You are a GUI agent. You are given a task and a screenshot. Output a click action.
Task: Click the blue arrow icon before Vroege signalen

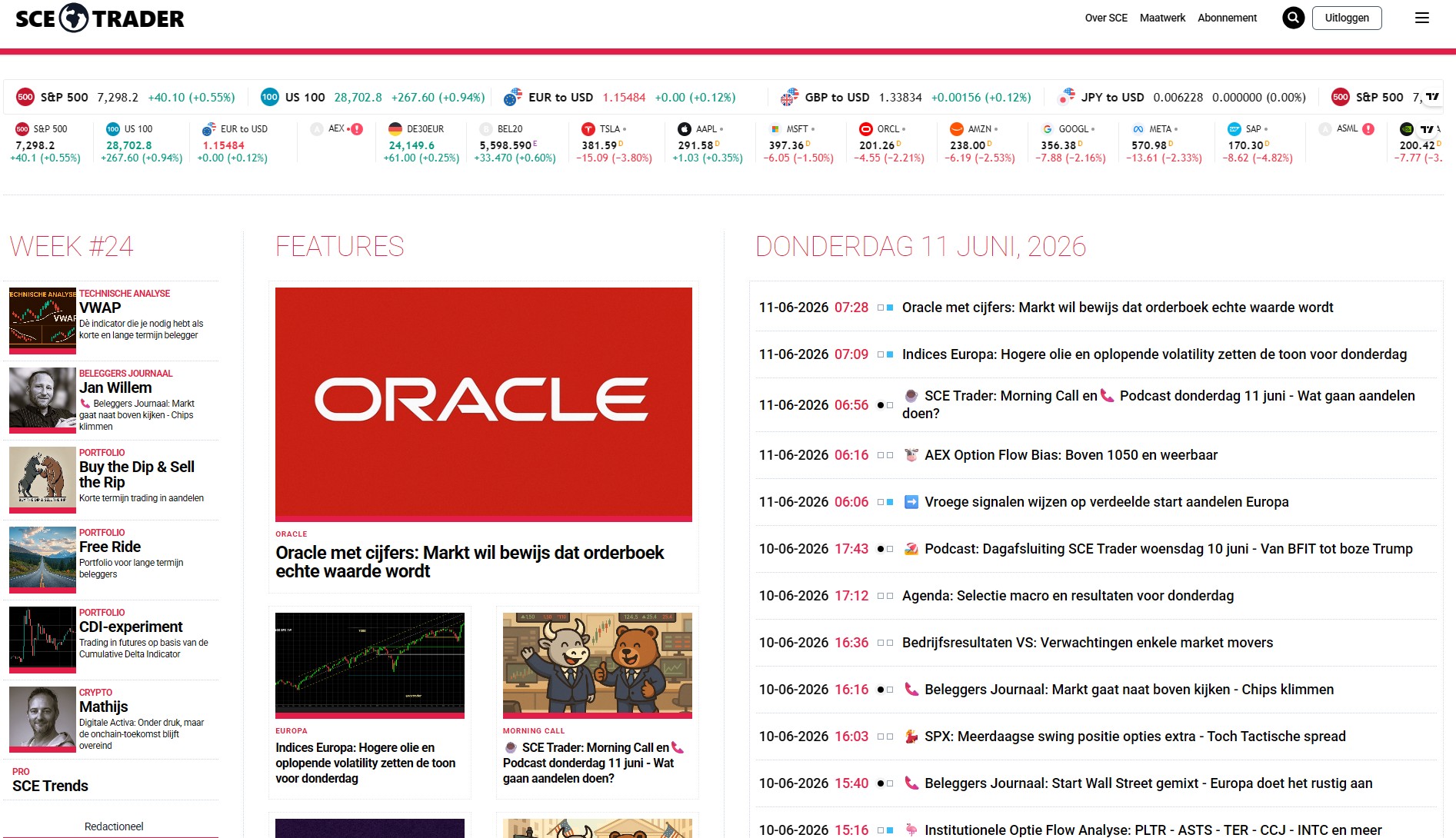[x=911, y=502]
